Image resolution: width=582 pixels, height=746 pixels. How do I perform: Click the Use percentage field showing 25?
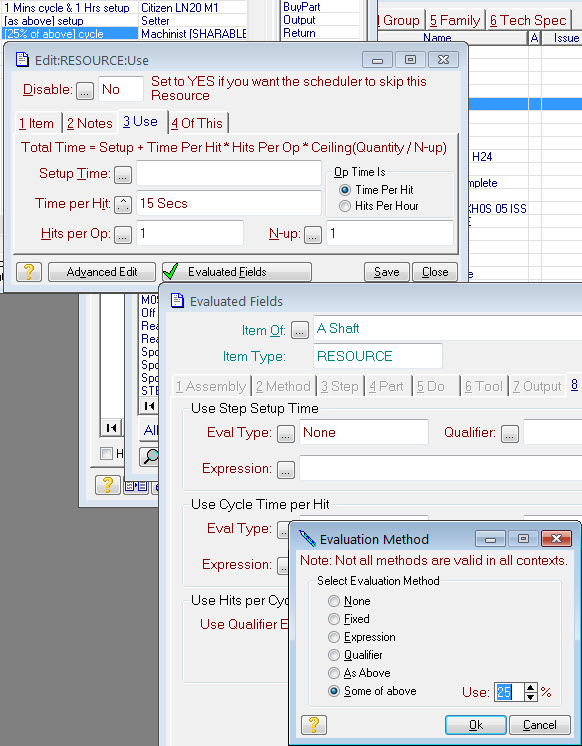click(x=509, y=692)
